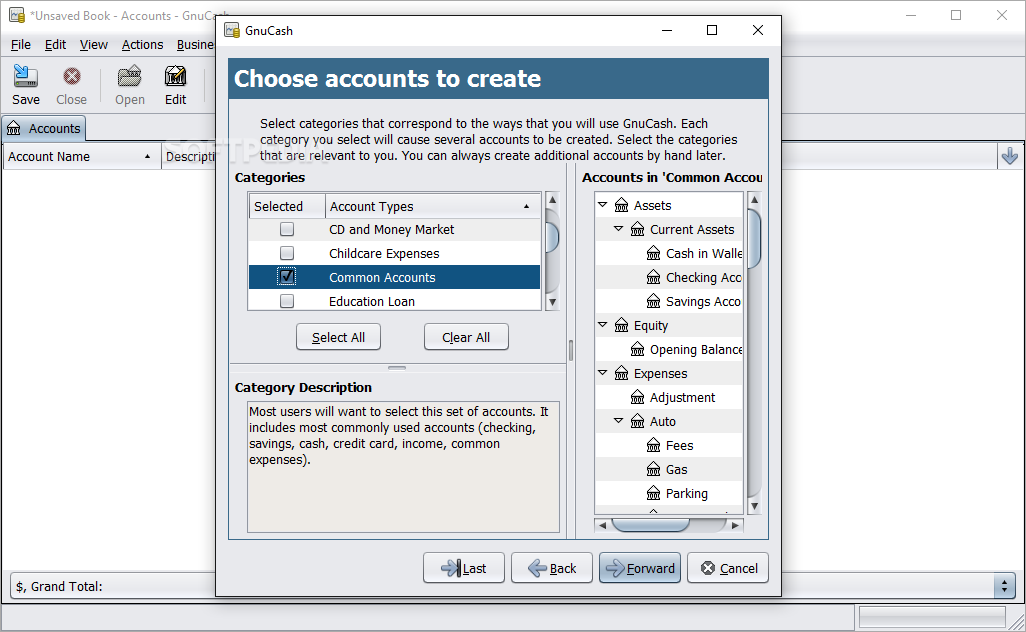1026x632 pixels.
Task: Uncheck the Common Accounts checkbox
Action: point(287,277)
